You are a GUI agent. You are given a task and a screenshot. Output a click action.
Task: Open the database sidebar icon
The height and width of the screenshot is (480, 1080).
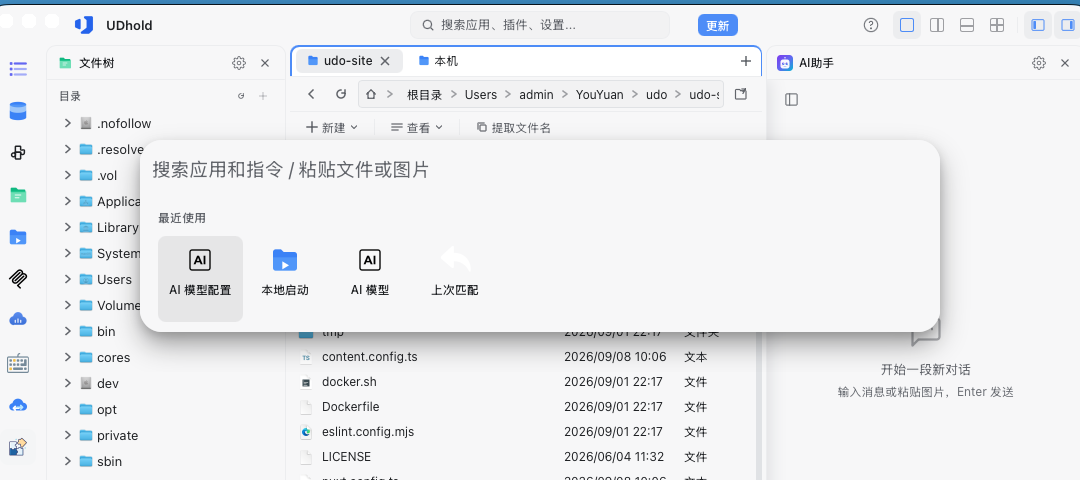pyautogui.click(x=18, y=111)
